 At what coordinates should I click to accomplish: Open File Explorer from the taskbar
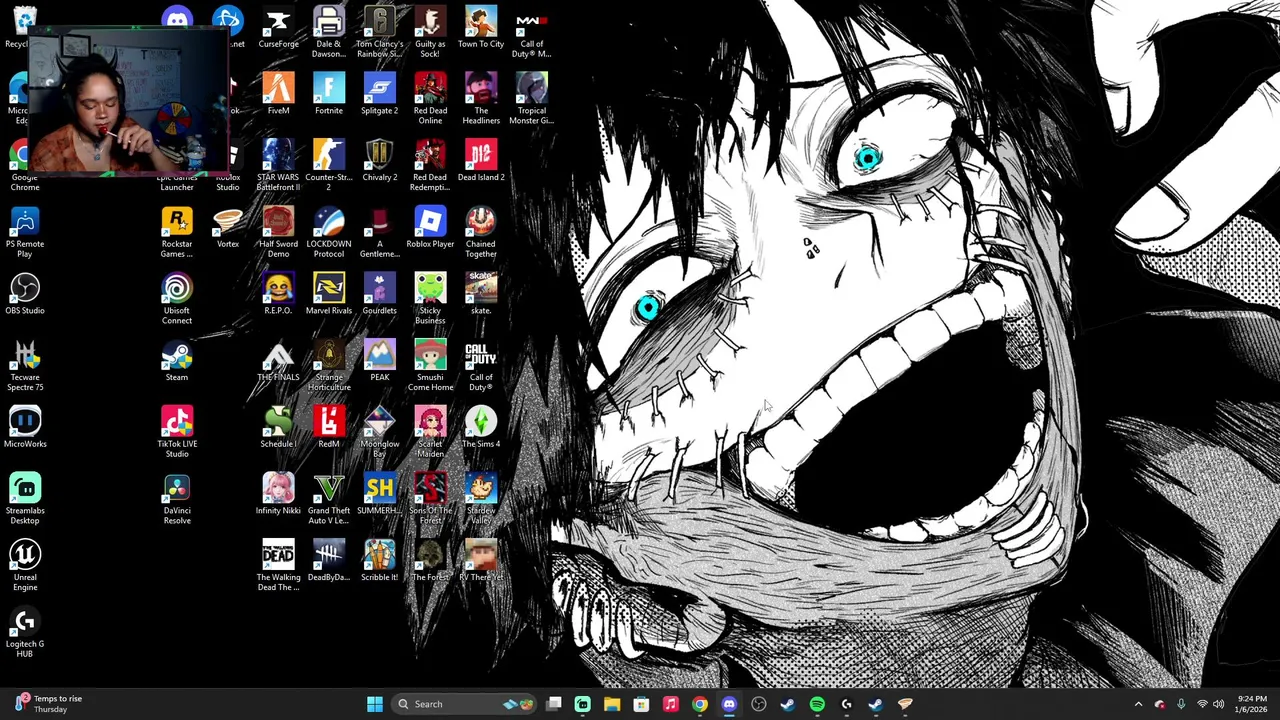point(612,704)
